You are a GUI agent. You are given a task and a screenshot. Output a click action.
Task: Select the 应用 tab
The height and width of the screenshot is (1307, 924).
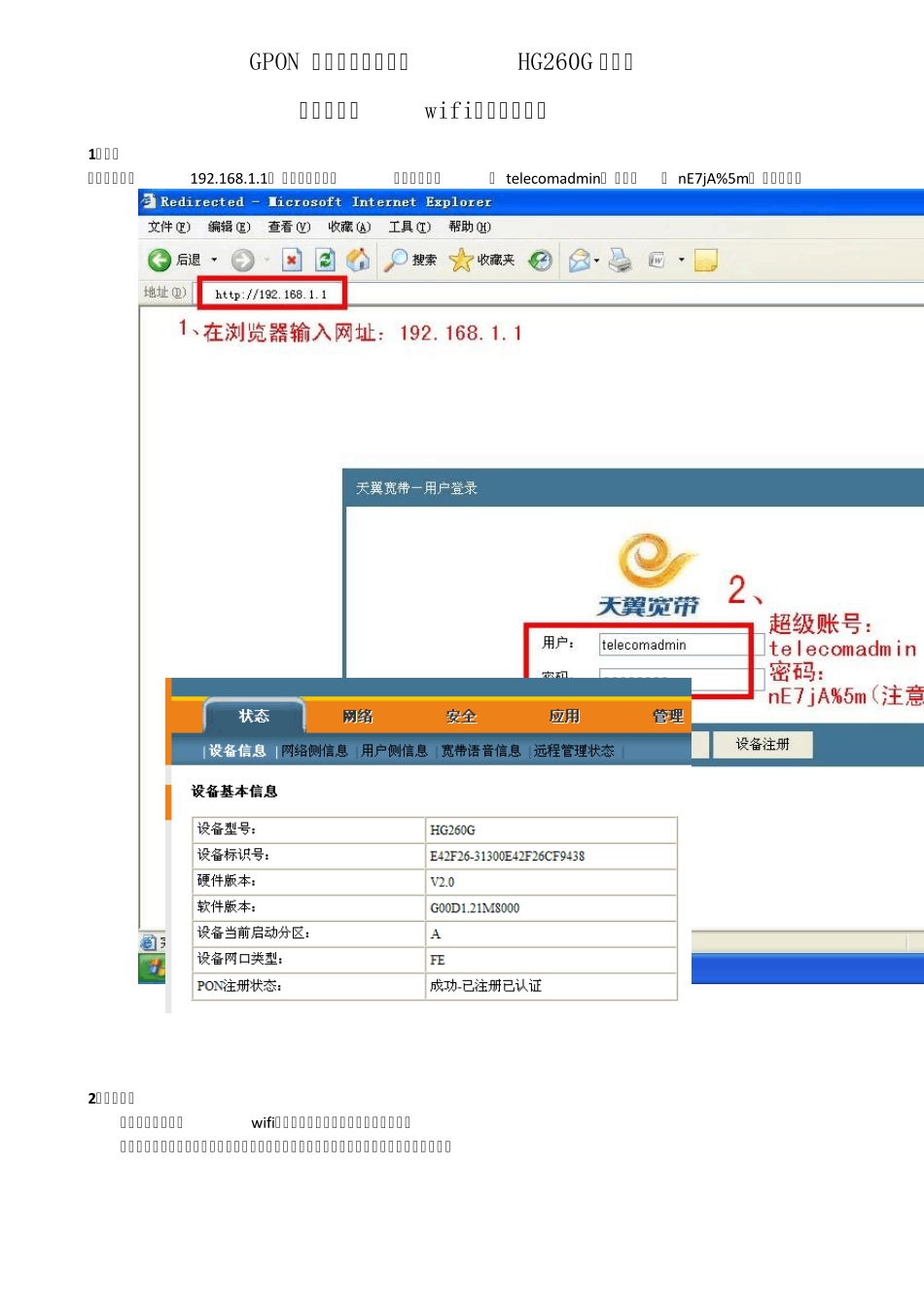click(x=564, y=716)
